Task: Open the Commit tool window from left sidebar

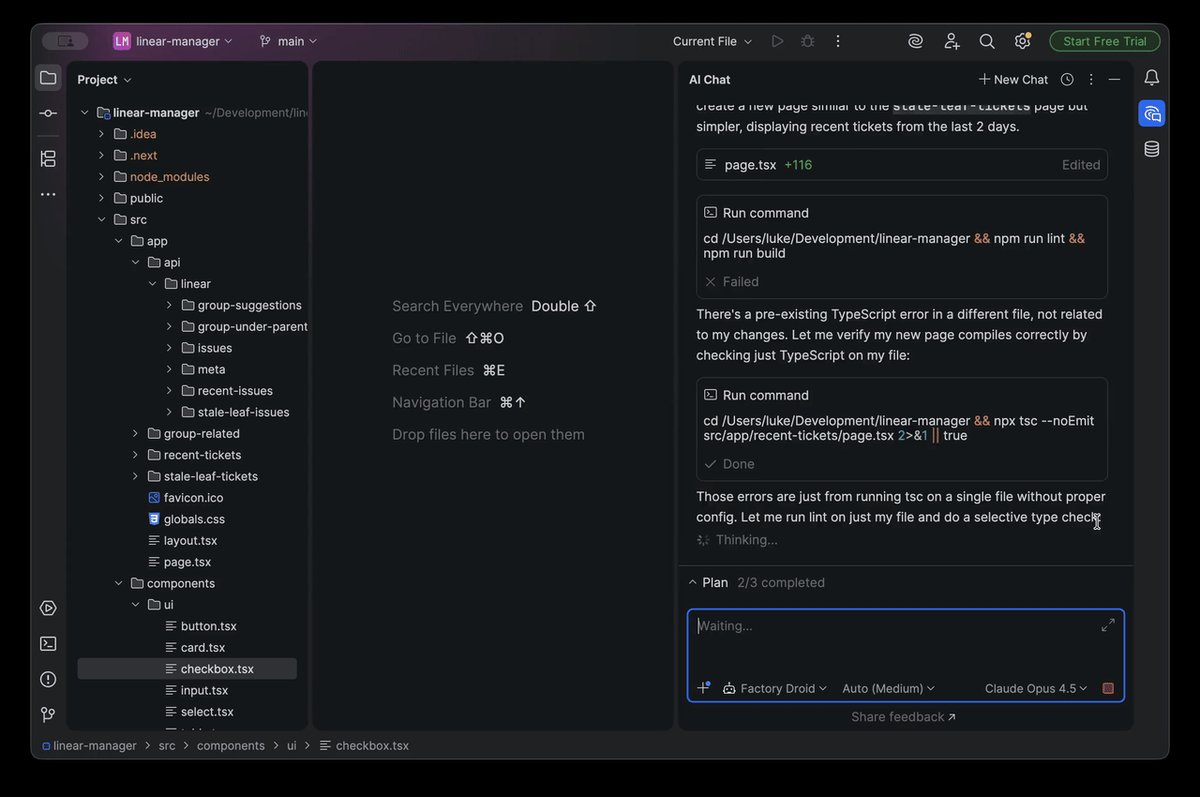Action: 47,113
